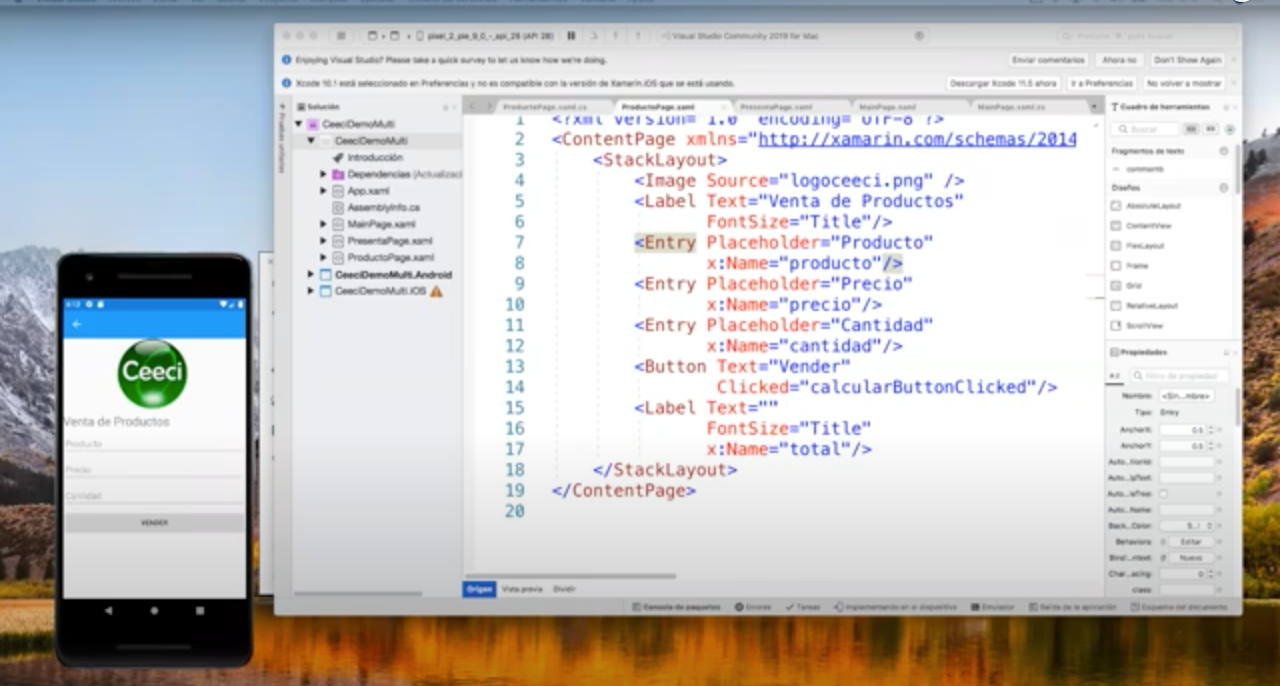Image resolution: width=1280 pixels, height=686 pixels.
Task: Click the iOS project warning icon
Action: (x=436, y=291)
